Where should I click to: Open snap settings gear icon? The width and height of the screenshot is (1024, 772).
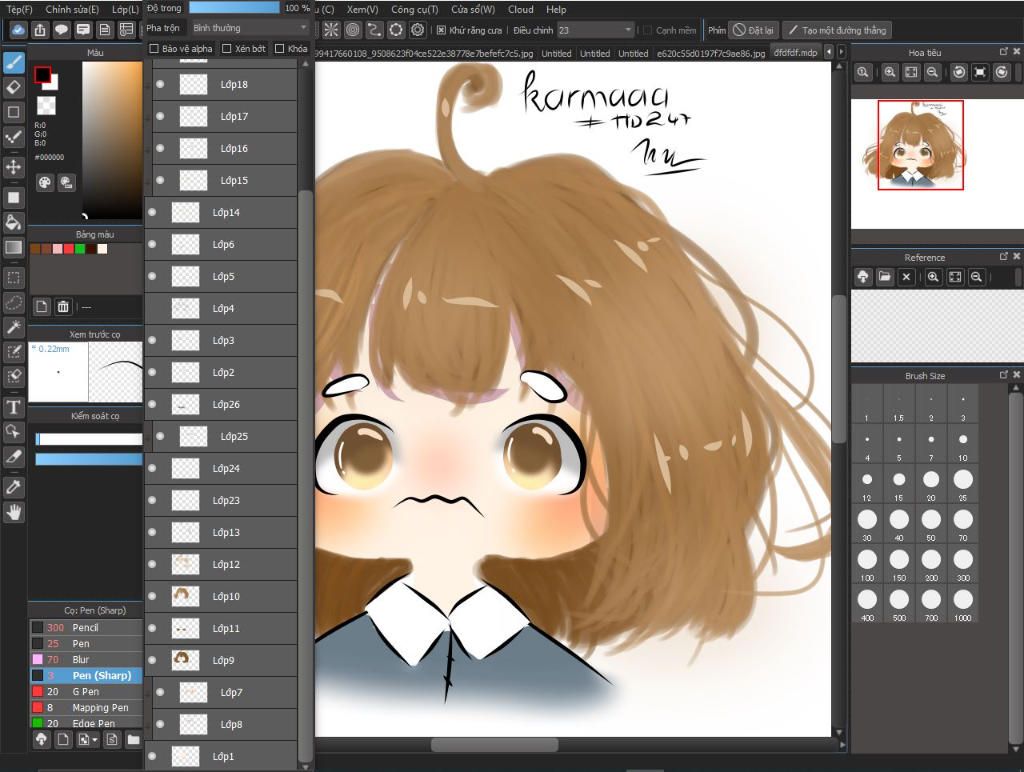[417, 30]
